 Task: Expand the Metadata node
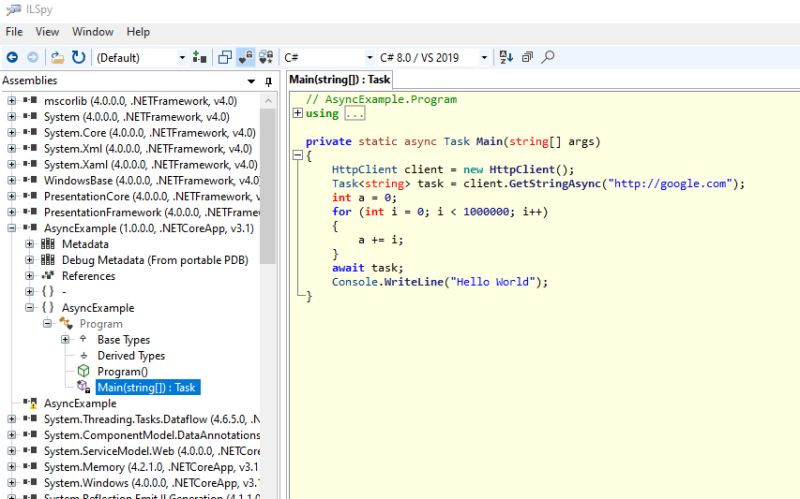tap(30, 244)
